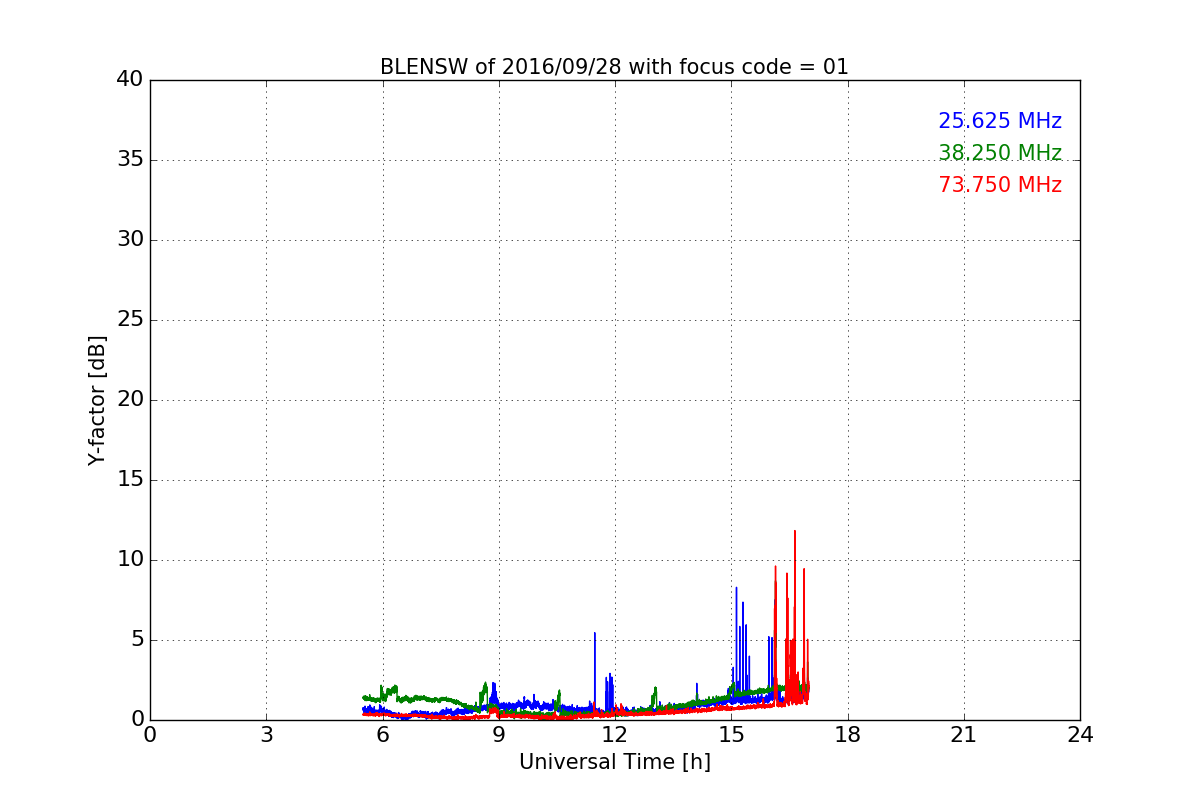The image size is (1200, 800).
Task: Click the y-axis tick label 25
Action: pyautogui.click(x=129, y=320)
